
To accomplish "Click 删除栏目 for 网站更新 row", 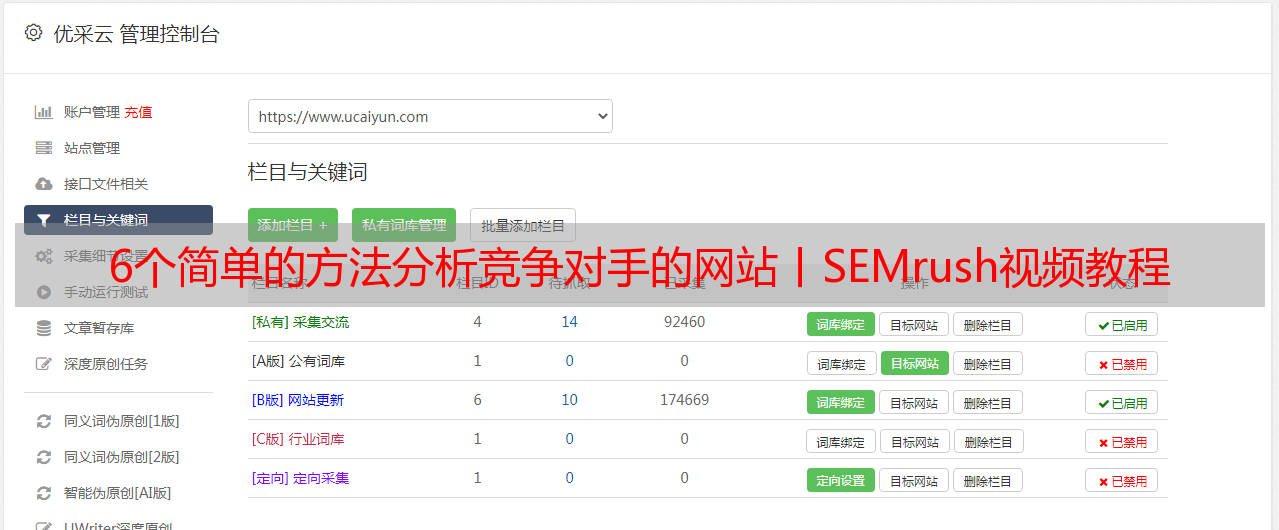I will click(x=988, y=402).
